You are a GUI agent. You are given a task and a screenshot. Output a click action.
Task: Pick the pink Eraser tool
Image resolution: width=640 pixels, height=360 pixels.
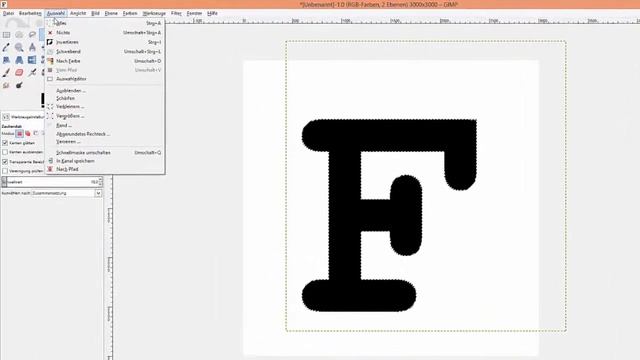(x=19, y=73)
